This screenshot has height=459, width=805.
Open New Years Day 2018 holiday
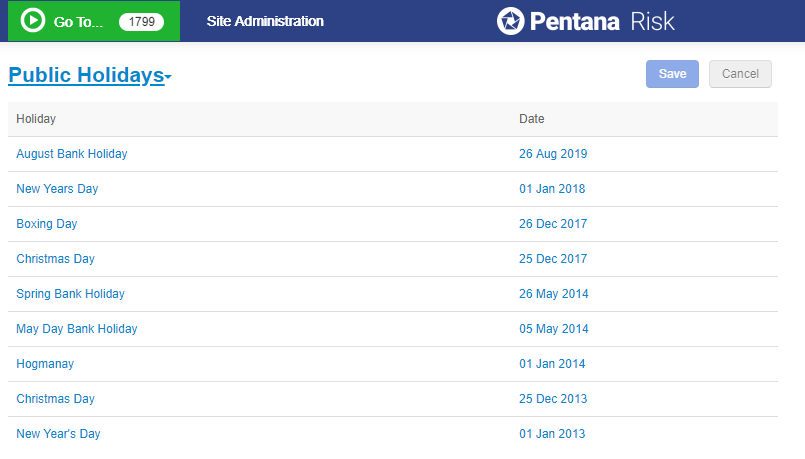[x=57, y=189]
